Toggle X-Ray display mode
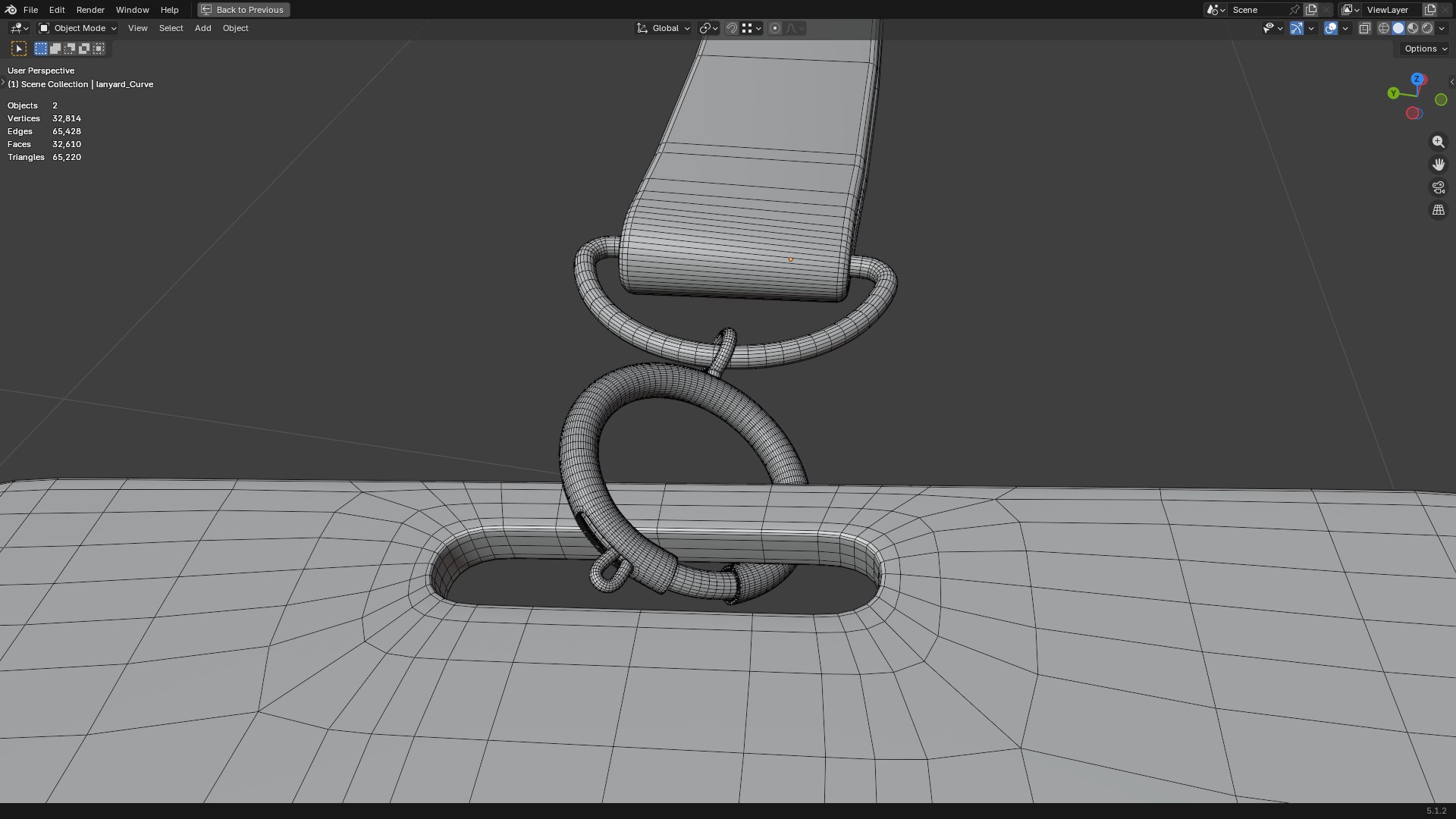The height and width of the screenshot is (819, 1456). 1364,28
